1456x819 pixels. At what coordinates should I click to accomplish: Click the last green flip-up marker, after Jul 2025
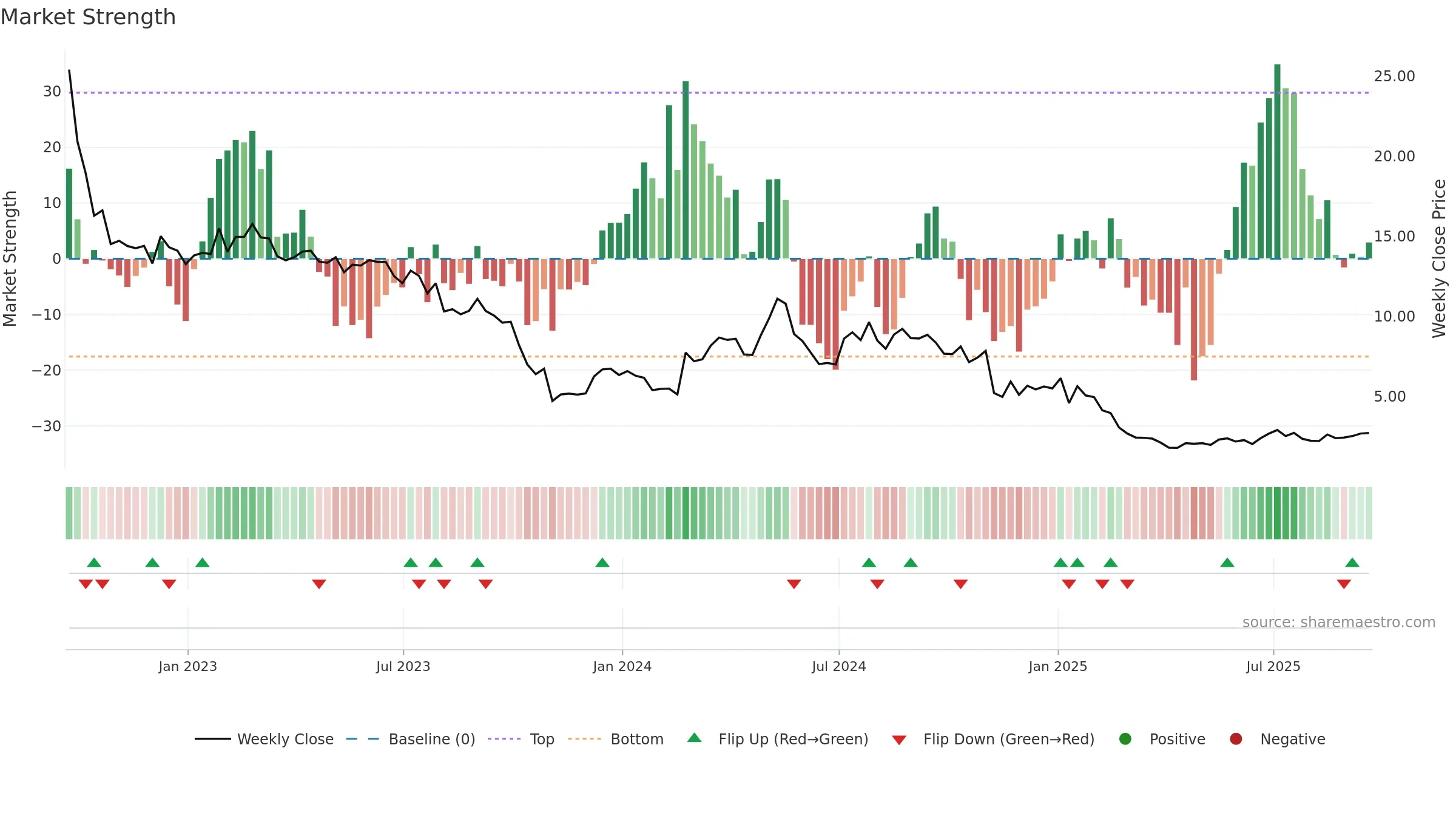point(1352,562)
